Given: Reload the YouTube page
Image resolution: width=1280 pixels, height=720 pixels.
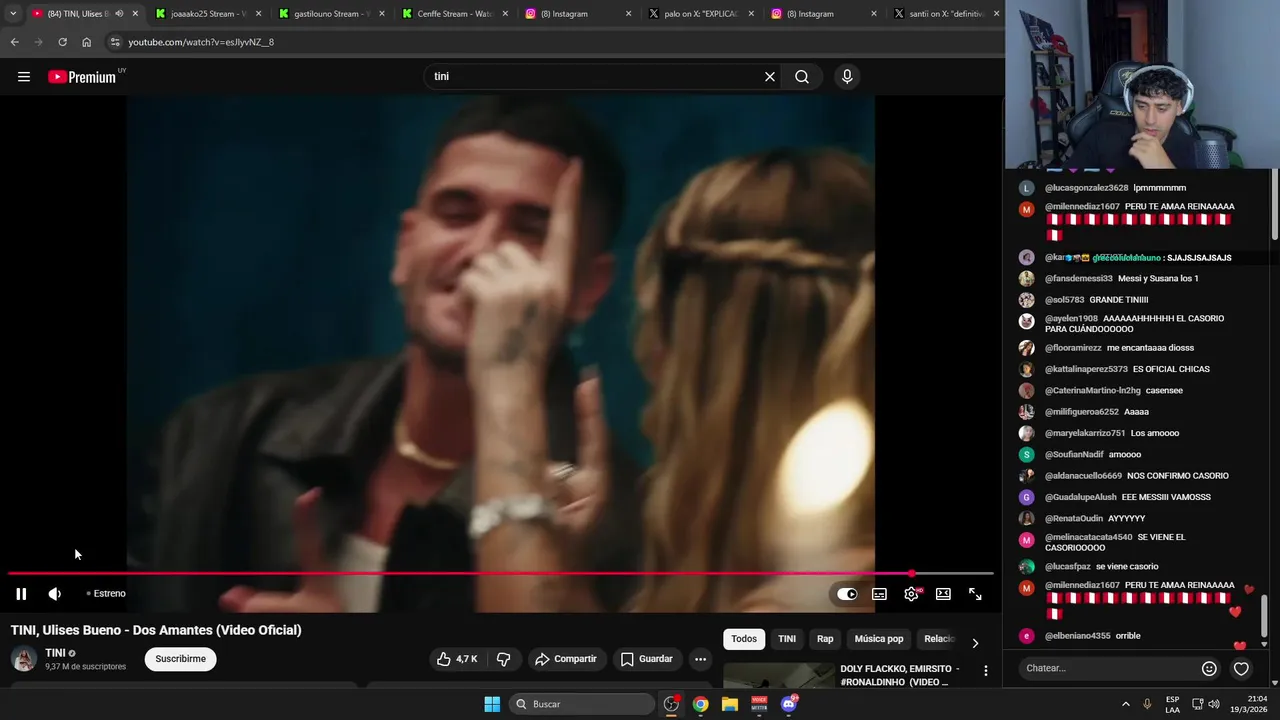Looking at the screenshot, I should (x=62, y=42).
